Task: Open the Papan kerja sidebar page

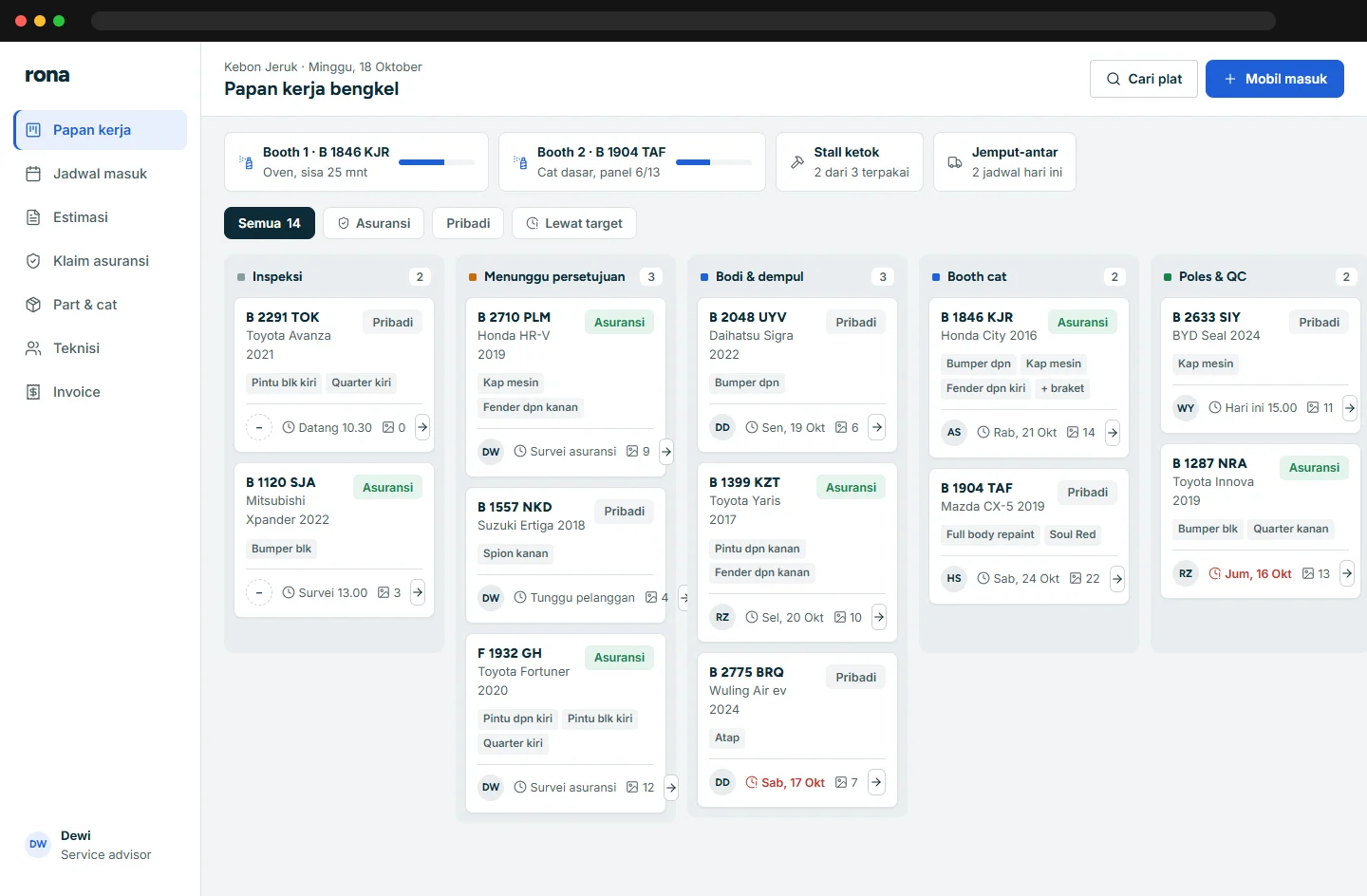Action: [101, 130]
